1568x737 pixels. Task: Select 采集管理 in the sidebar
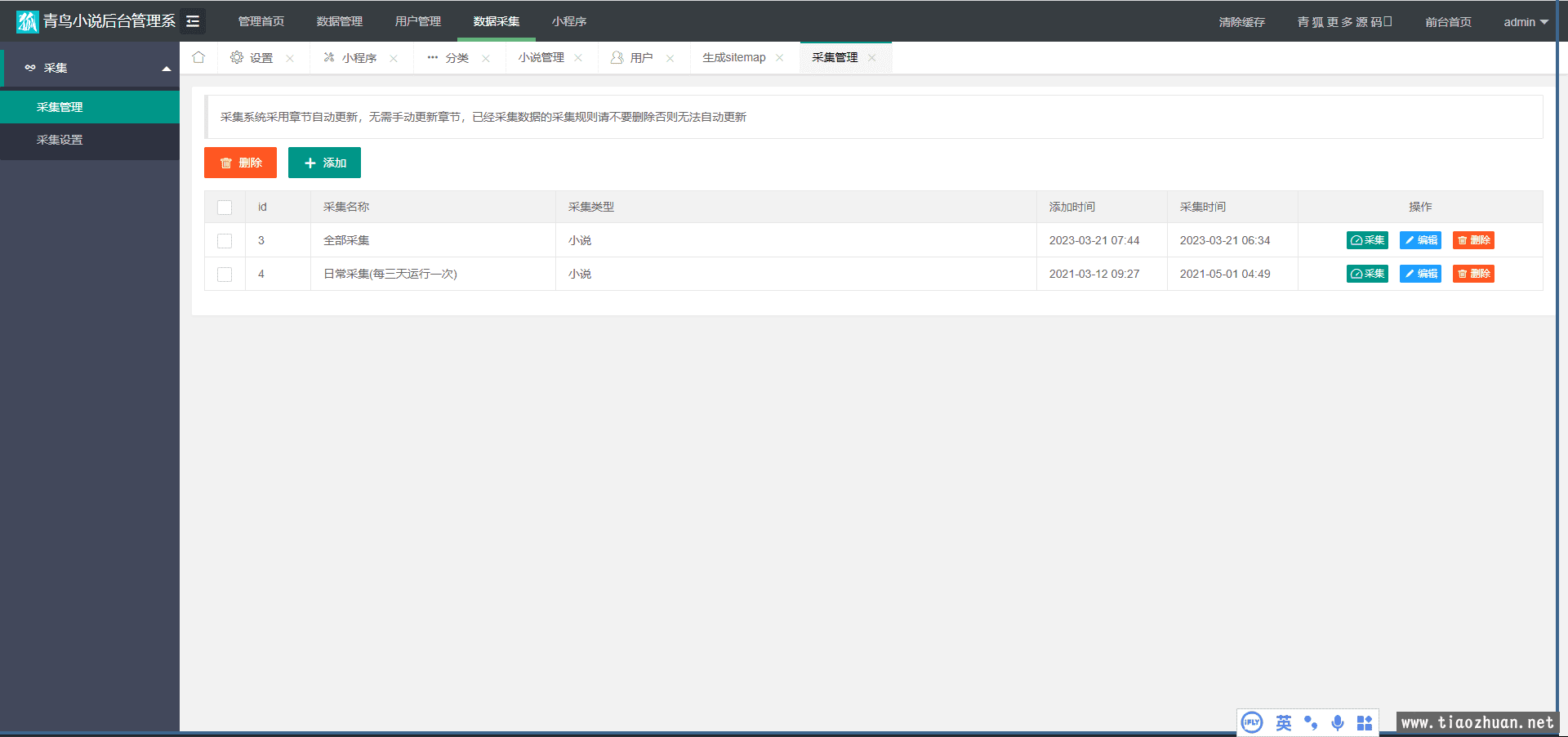click(x=90, y=107)
